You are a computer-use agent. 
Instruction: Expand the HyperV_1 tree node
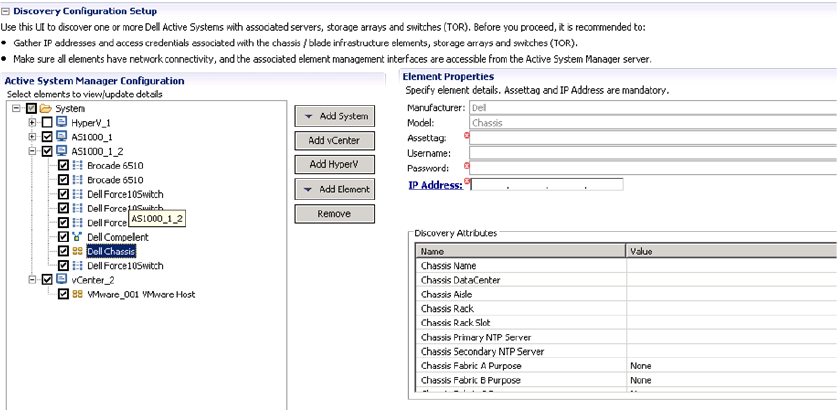click(x=33, y=122)
